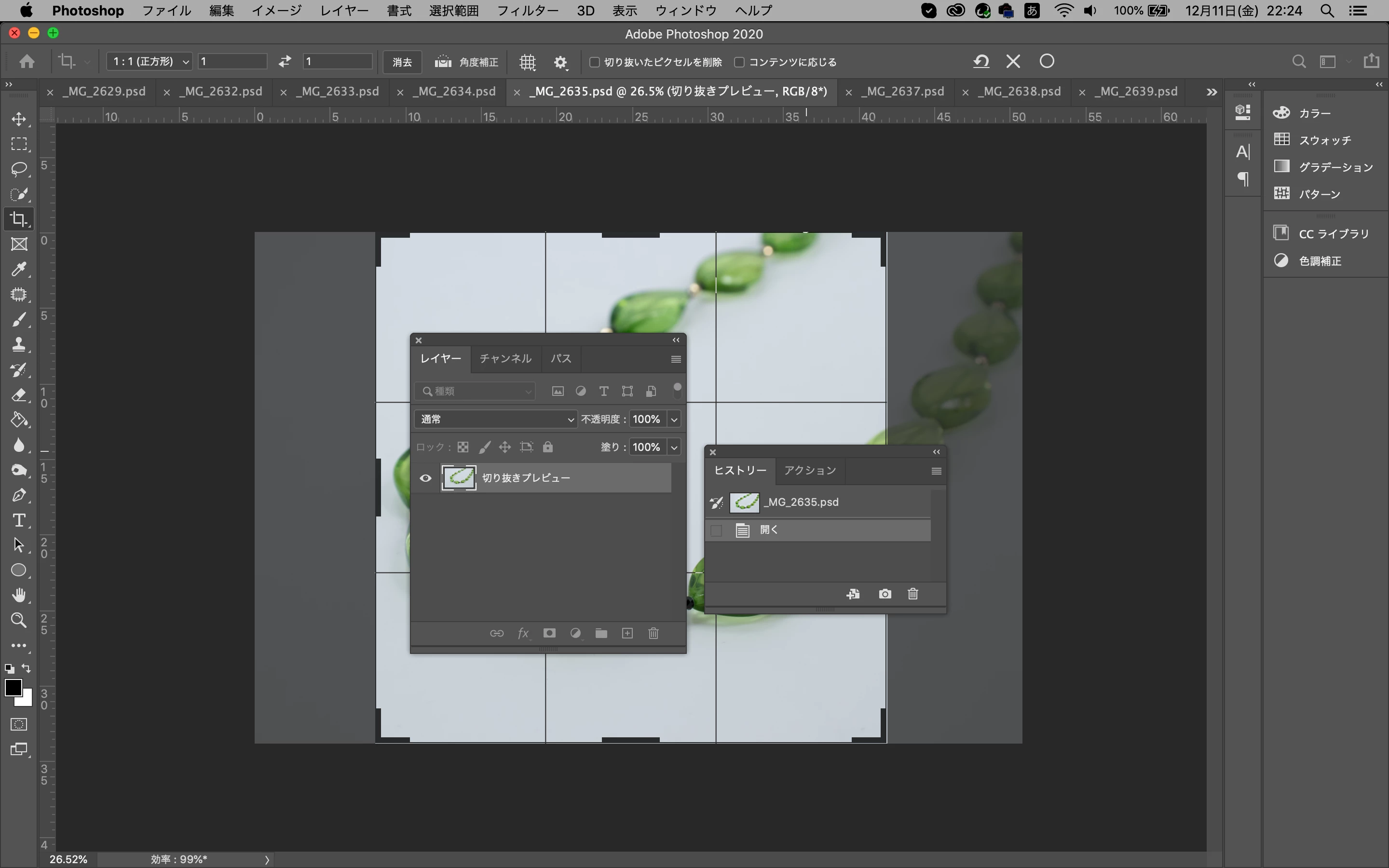Select the Move tool
Screen dimensions: 1389x868
(19, 119)
